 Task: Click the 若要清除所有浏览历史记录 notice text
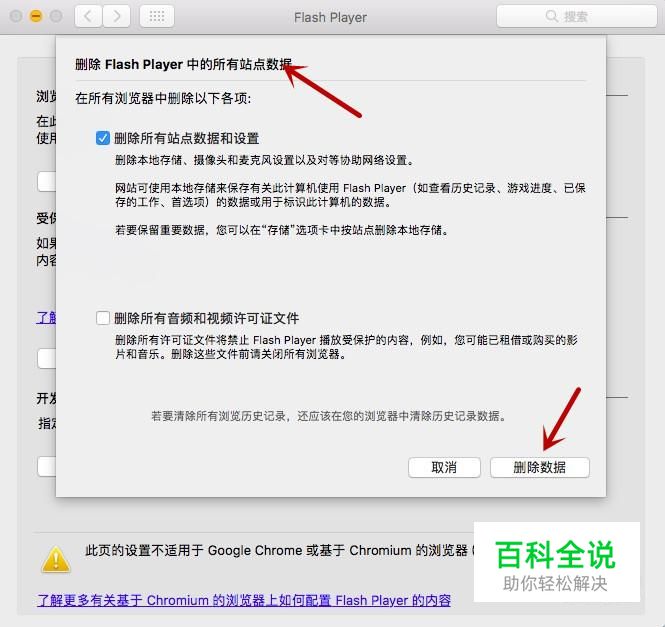click(330, 416)
